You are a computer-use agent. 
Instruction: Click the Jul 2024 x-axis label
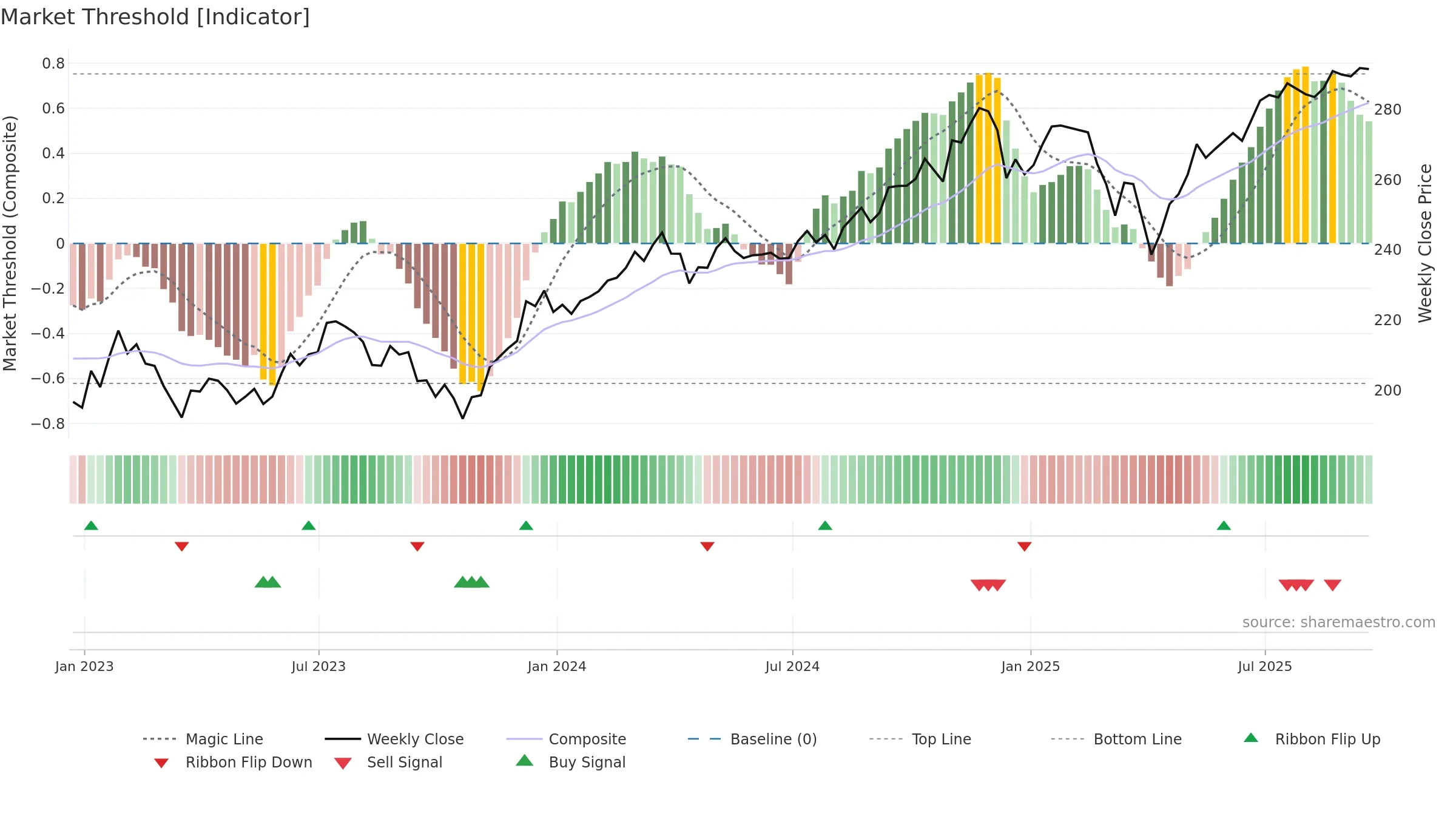tap(792, 666)
